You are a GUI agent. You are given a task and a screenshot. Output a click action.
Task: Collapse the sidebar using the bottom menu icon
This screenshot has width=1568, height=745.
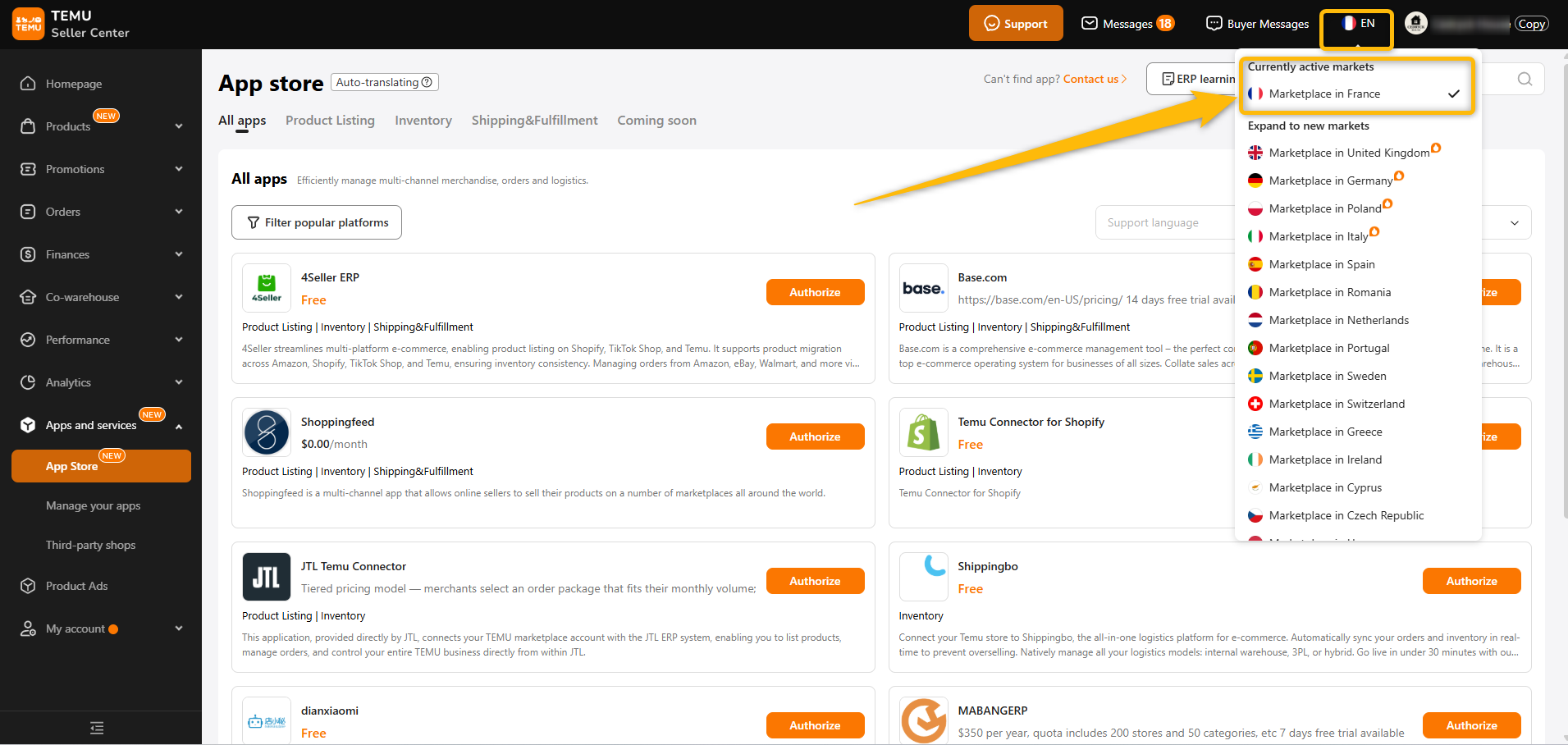(x=97, y=728)
